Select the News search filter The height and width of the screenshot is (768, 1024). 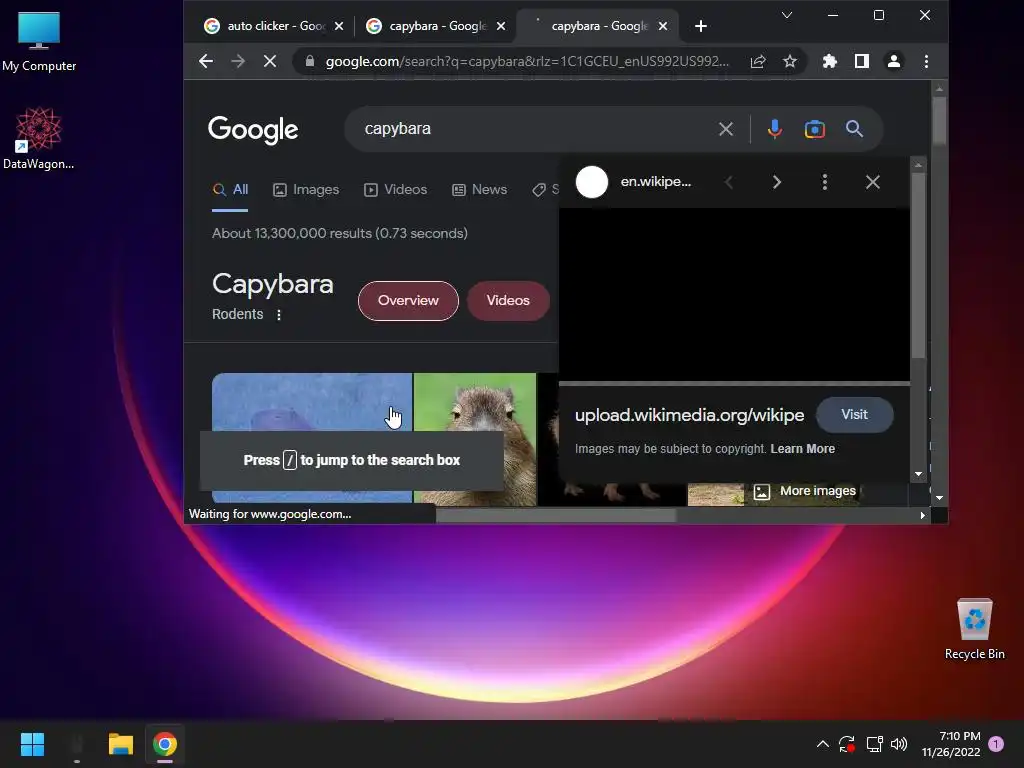pos(480,189)
